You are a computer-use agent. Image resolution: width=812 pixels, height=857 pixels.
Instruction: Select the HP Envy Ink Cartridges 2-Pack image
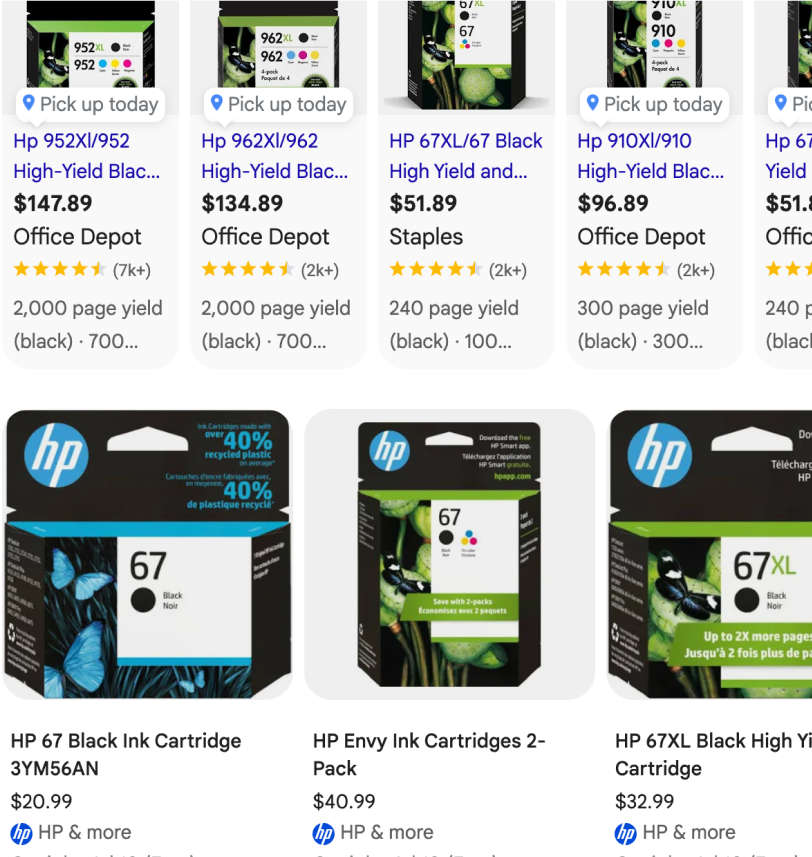[x=449, y=554]
